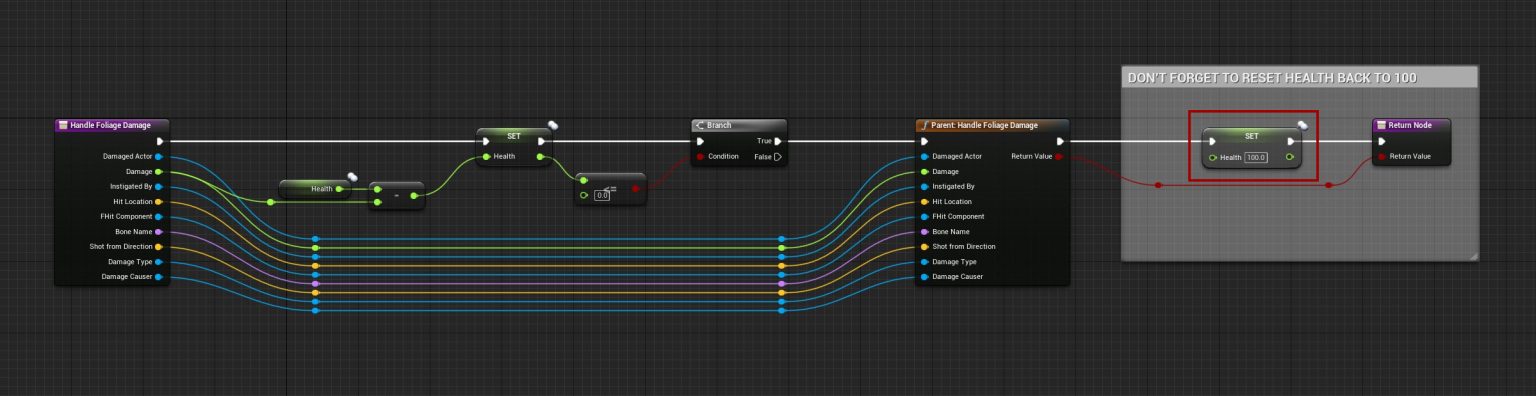Click Hit Location input pin on Parent node

[924, 201]
